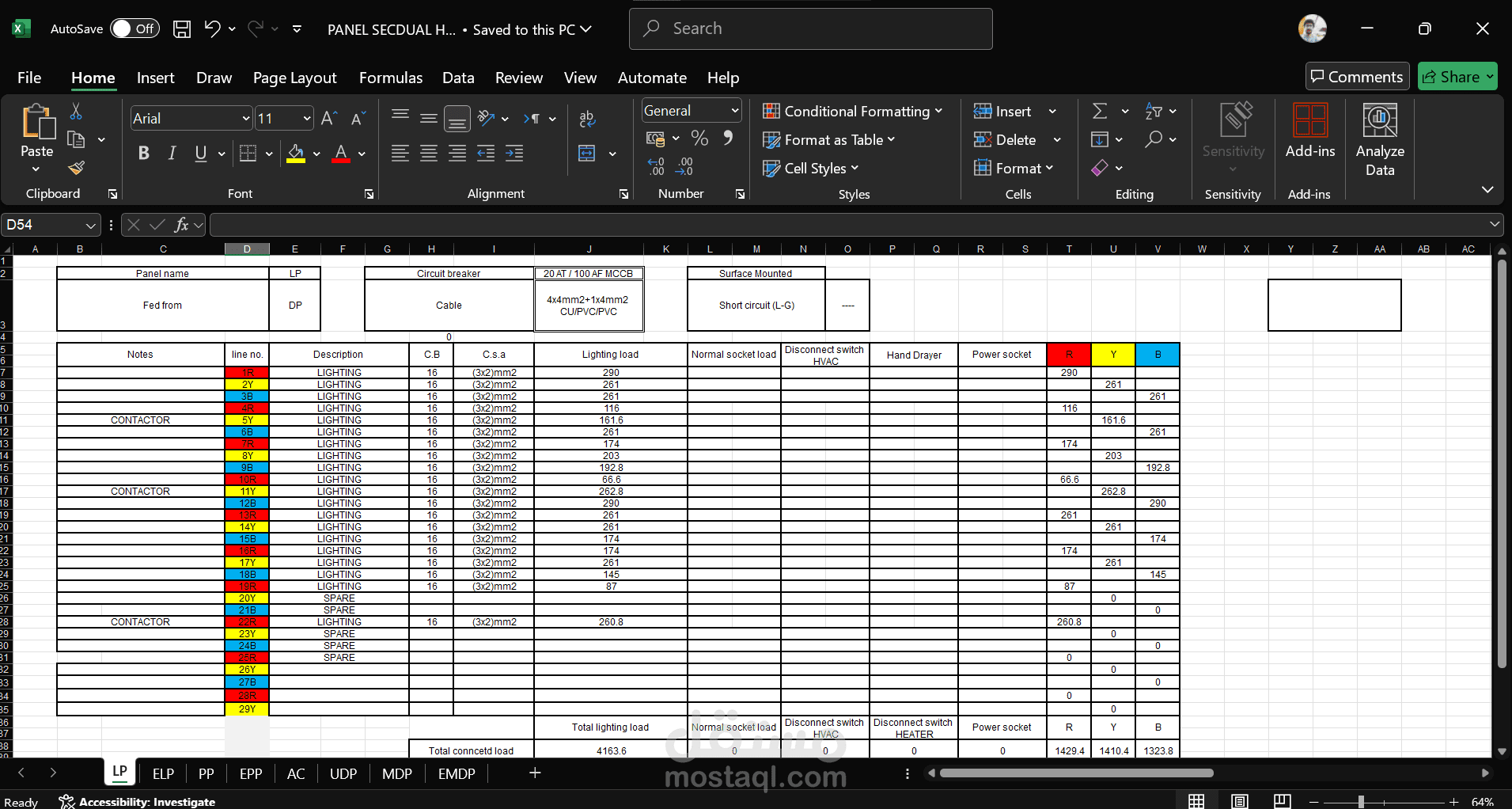Viewport: 1512px width, 809px height.
Task: Click the Sort & Filter icon
Action: 1154,112
